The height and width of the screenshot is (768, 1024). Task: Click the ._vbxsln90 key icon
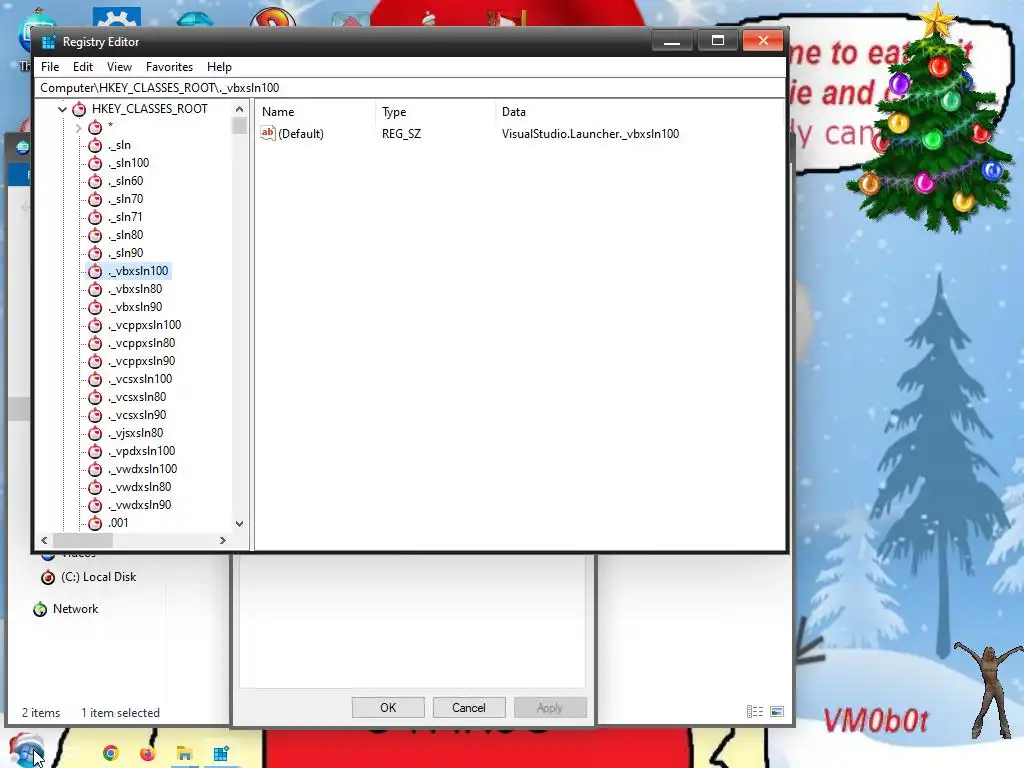point(95,307)
